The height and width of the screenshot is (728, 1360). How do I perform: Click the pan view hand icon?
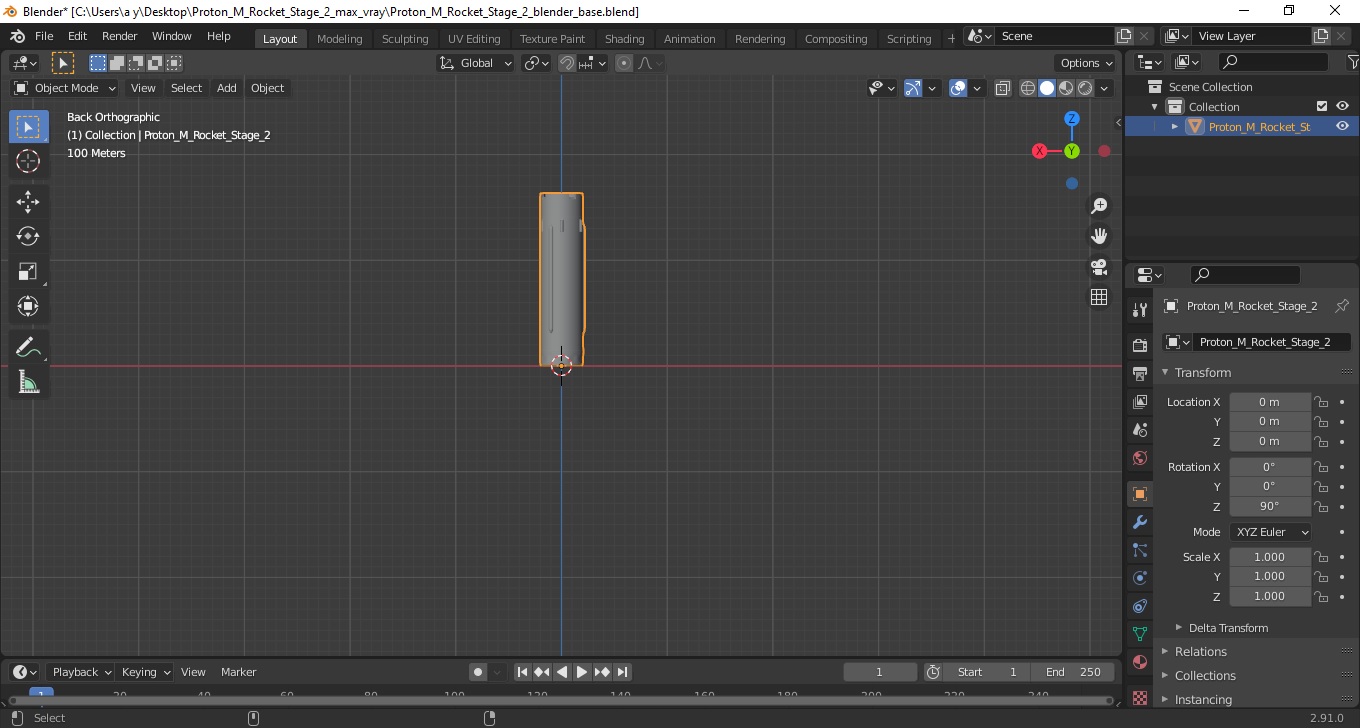[1099, 236]
